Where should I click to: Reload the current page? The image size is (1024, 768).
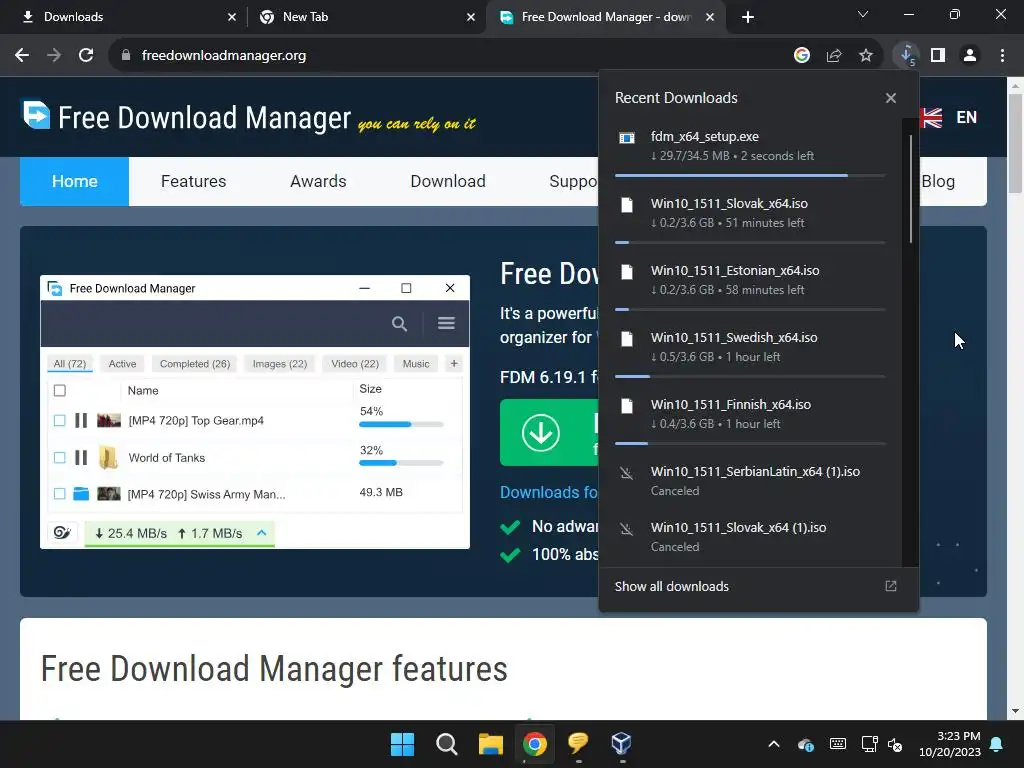click(86, 56)
